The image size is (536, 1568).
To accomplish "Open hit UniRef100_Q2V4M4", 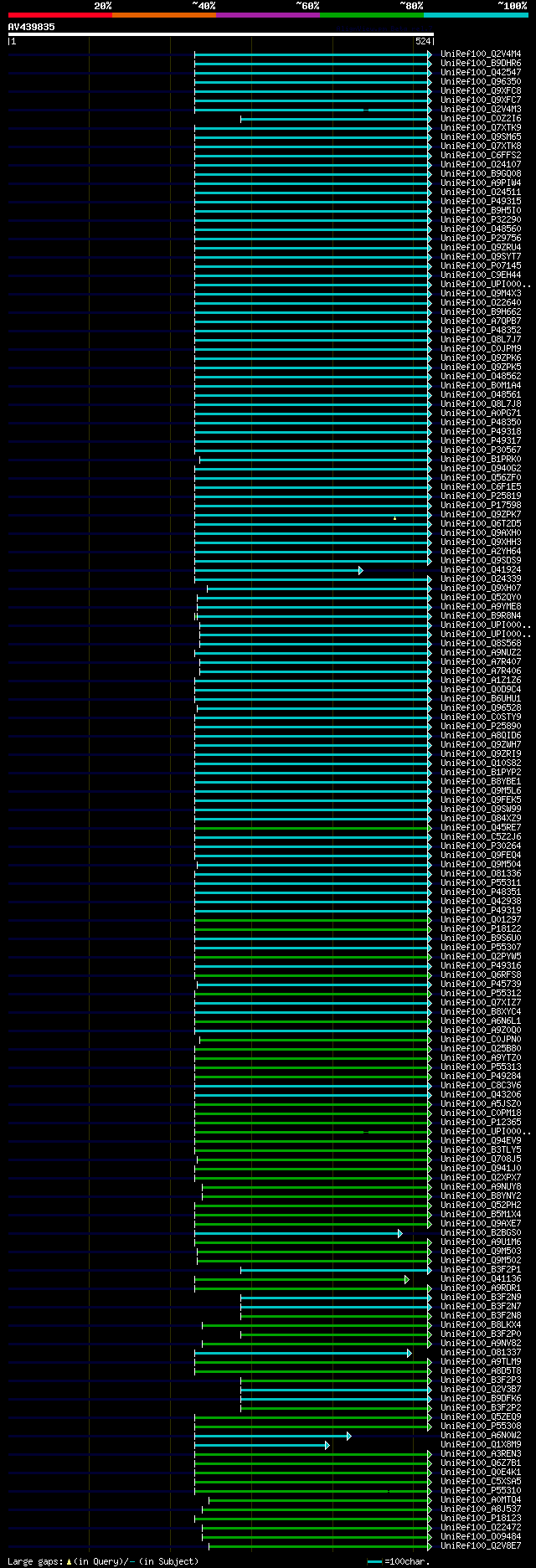I will pyautogui.click(x=481, y=54).
